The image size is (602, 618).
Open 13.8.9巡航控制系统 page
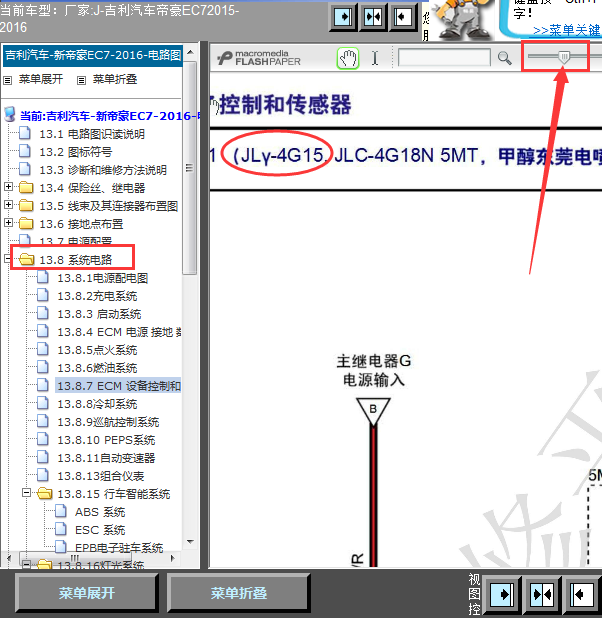click(x=108, y=423)
